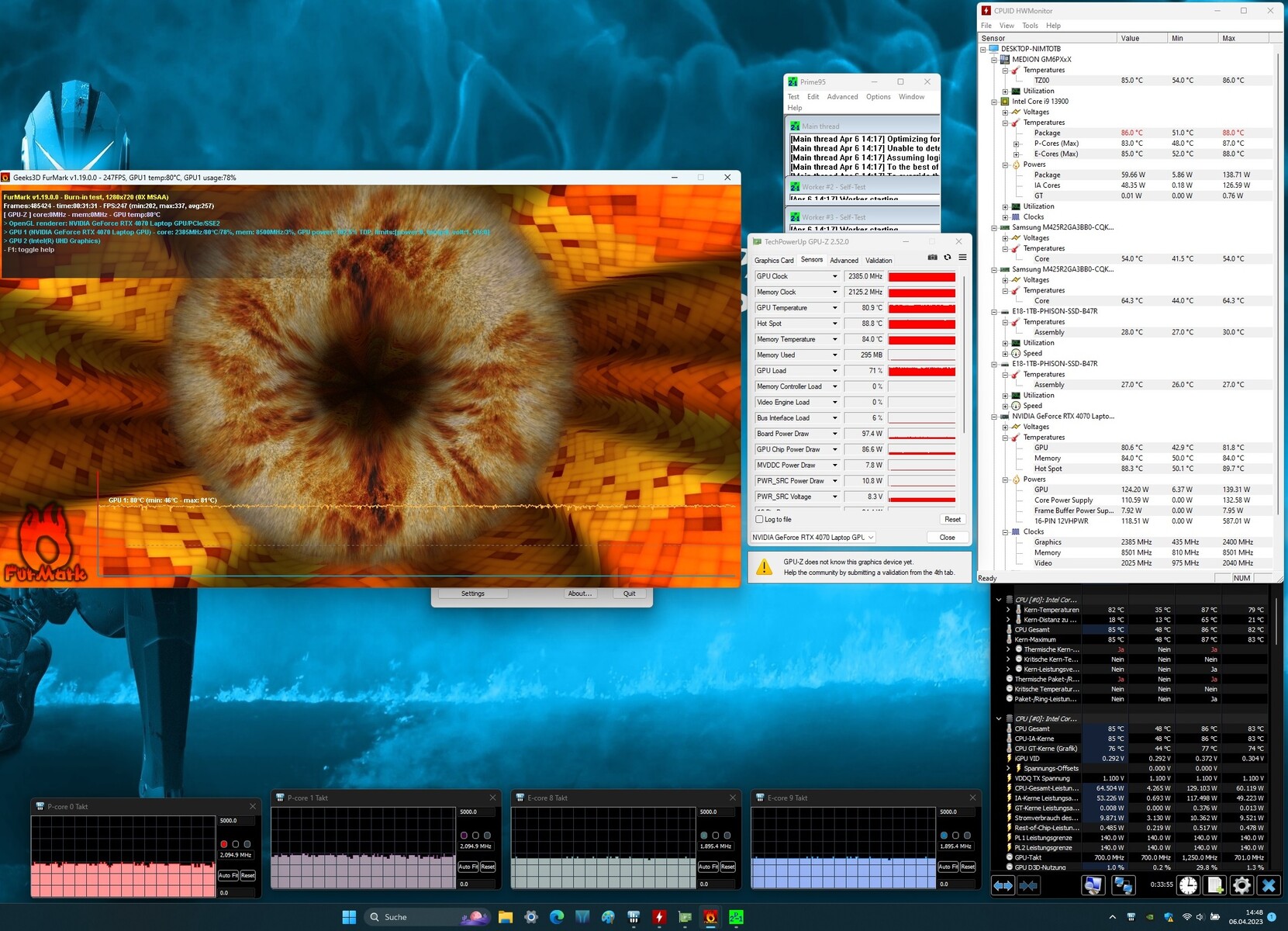Select blue radio button in E-core 9 Takt
This screenshot has width=1288, height=931.
click(944, 836)
